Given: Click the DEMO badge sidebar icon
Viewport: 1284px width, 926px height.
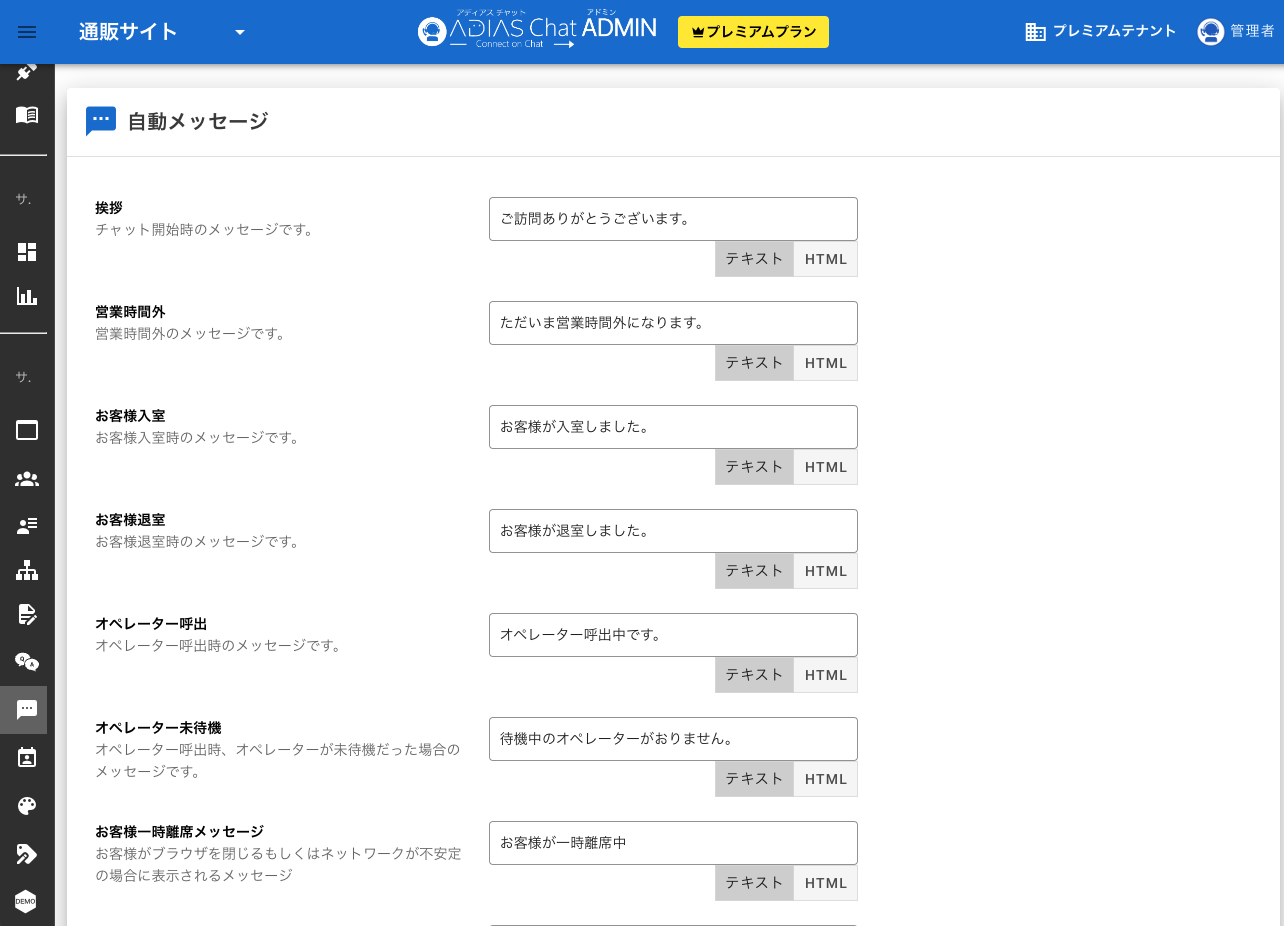Looking at the screenshot, I should pyautogui.click(x=26, y=900).
